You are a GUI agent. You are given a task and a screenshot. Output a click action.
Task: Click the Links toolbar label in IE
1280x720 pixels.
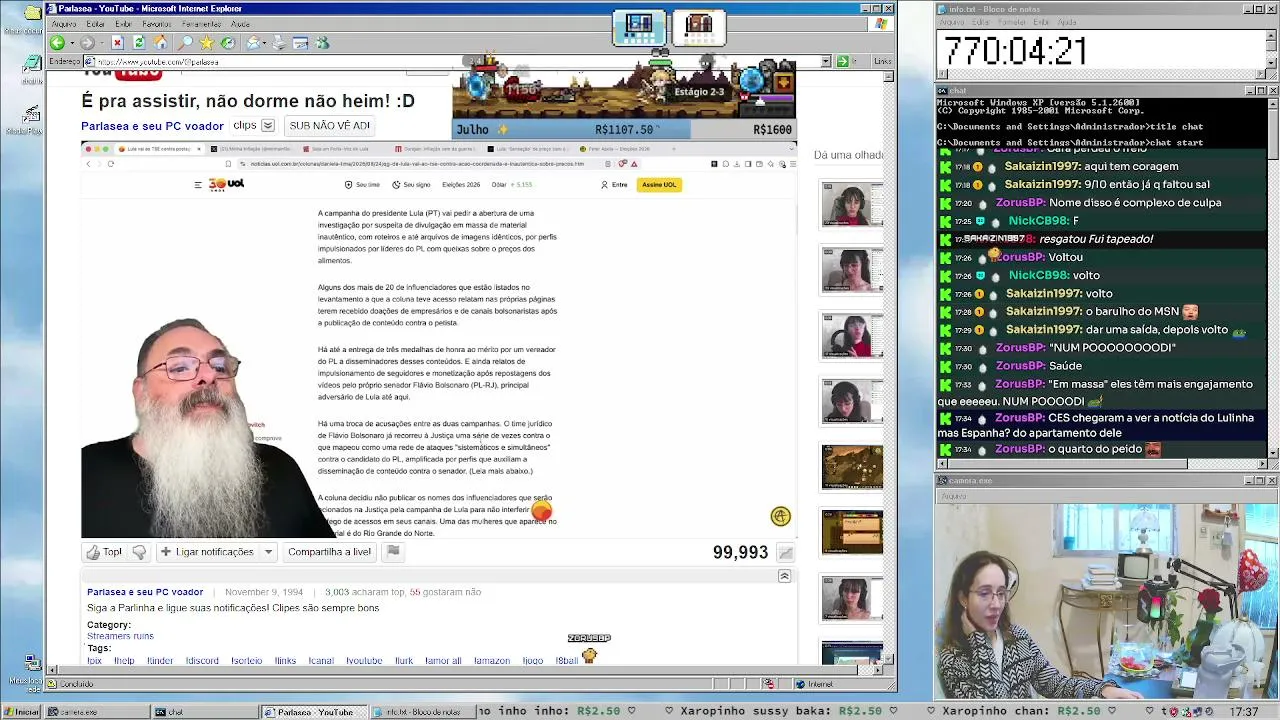point(882,61)
